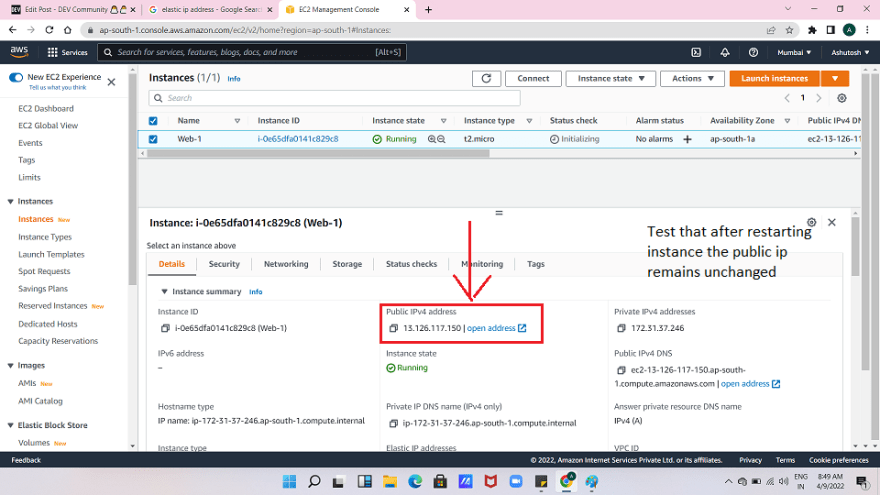Open Windows Start menu
880x495 pixels.
[x=289, y=482]
